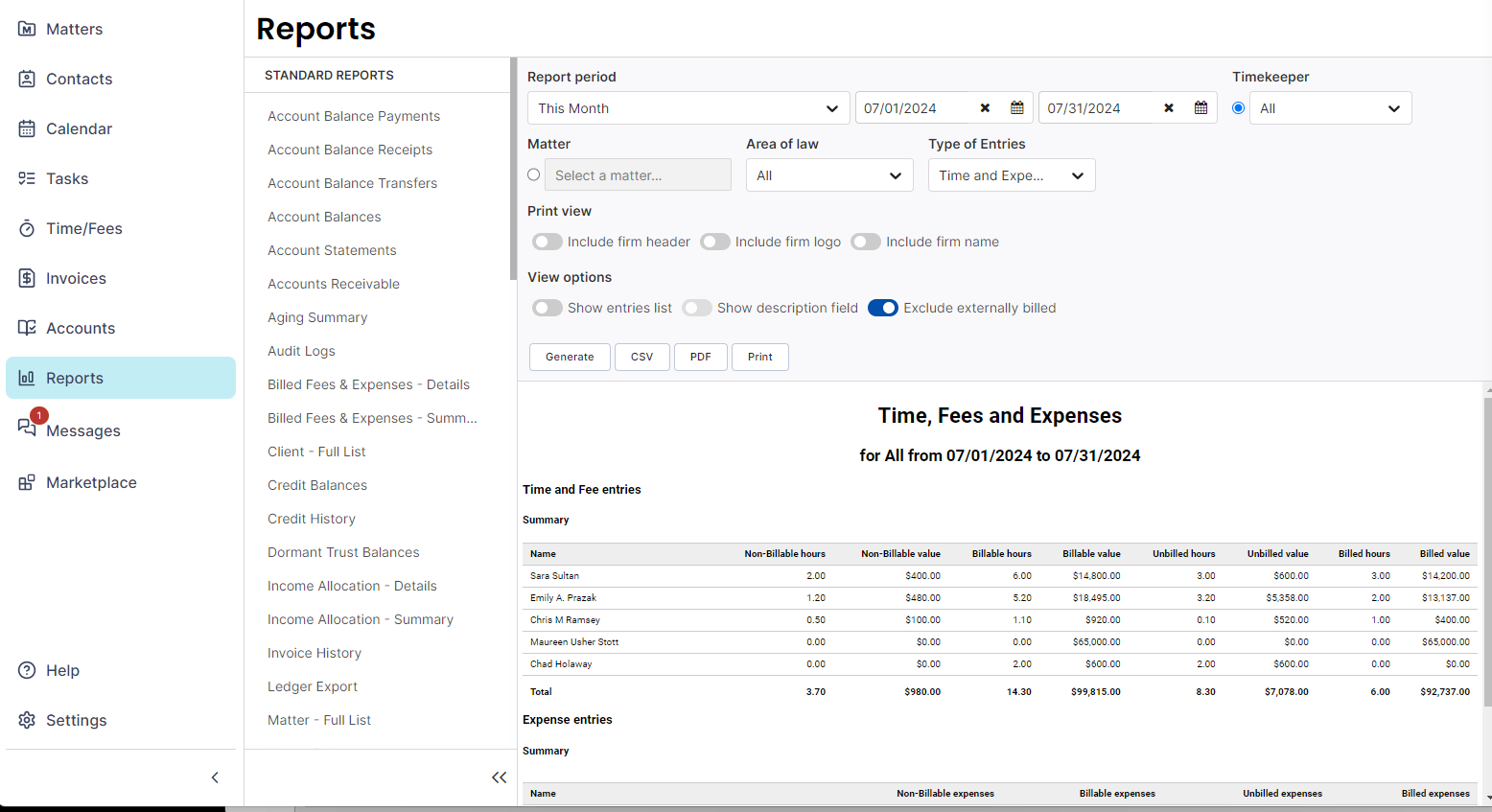The image size is (1492, 812).
Task: Click the Help question mark icon
Action: point(27,670)
